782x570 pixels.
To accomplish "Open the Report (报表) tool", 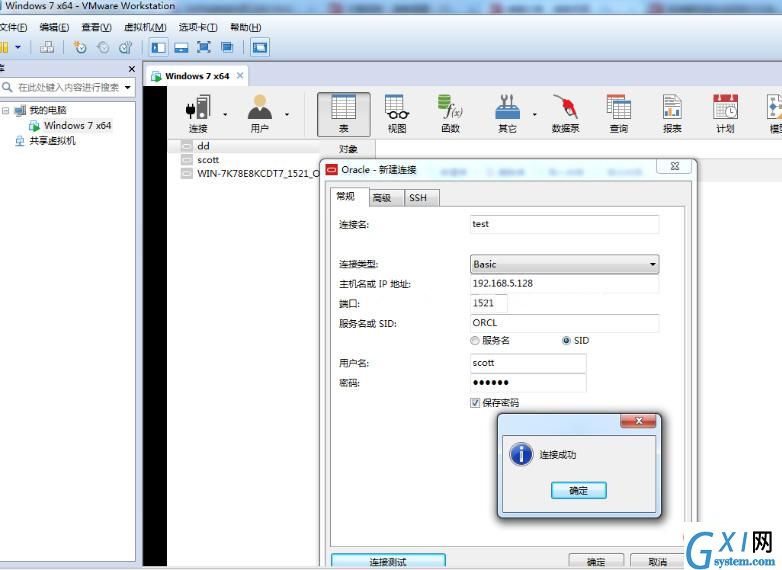I will click(672, 114).
